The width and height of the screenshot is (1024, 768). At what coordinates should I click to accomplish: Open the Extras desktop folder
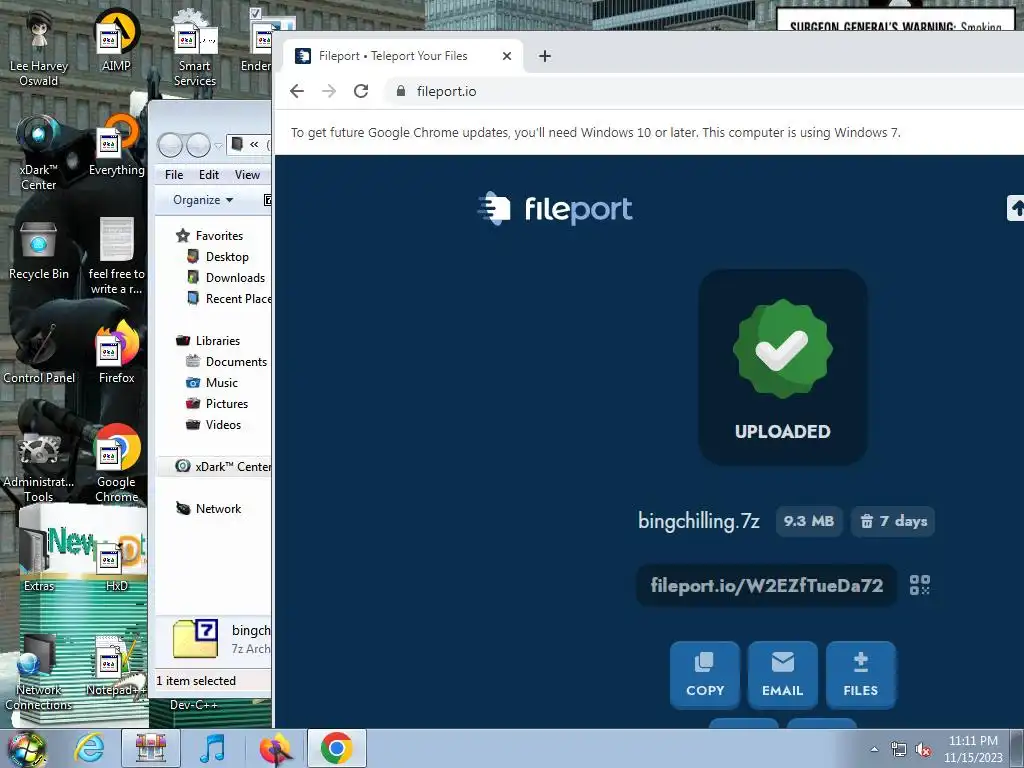(39, 559)
